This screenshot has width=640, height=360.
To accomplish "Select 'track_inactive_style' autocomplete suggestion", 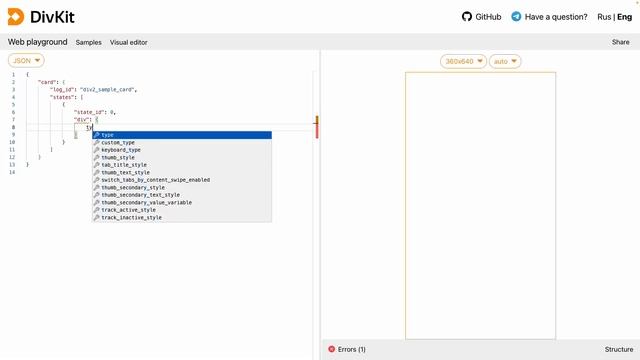I will (182, 218).
